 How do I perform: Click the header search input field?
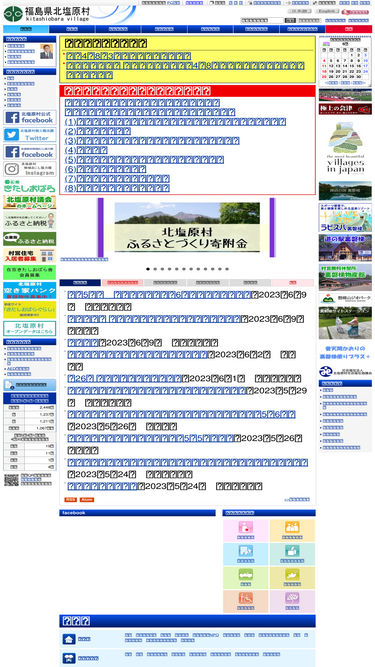pos(262,20)
